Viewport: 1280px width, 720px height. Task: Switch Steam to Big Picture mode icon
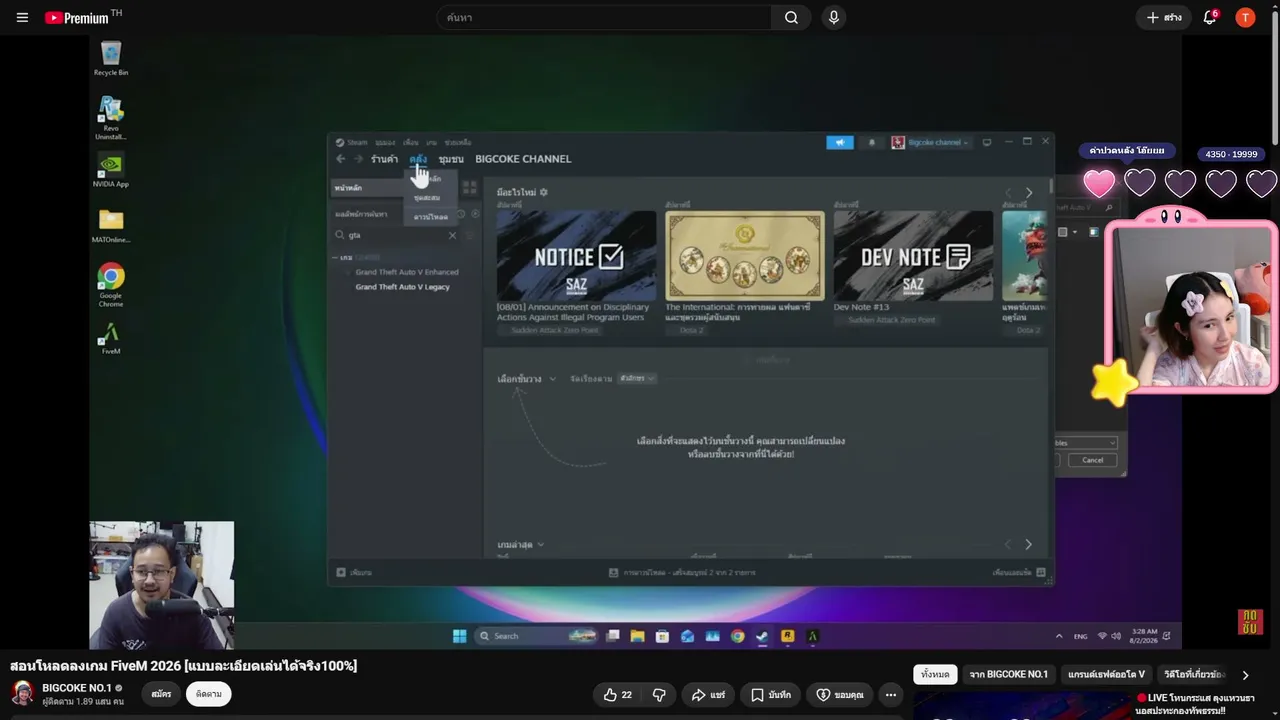point(987,142)
